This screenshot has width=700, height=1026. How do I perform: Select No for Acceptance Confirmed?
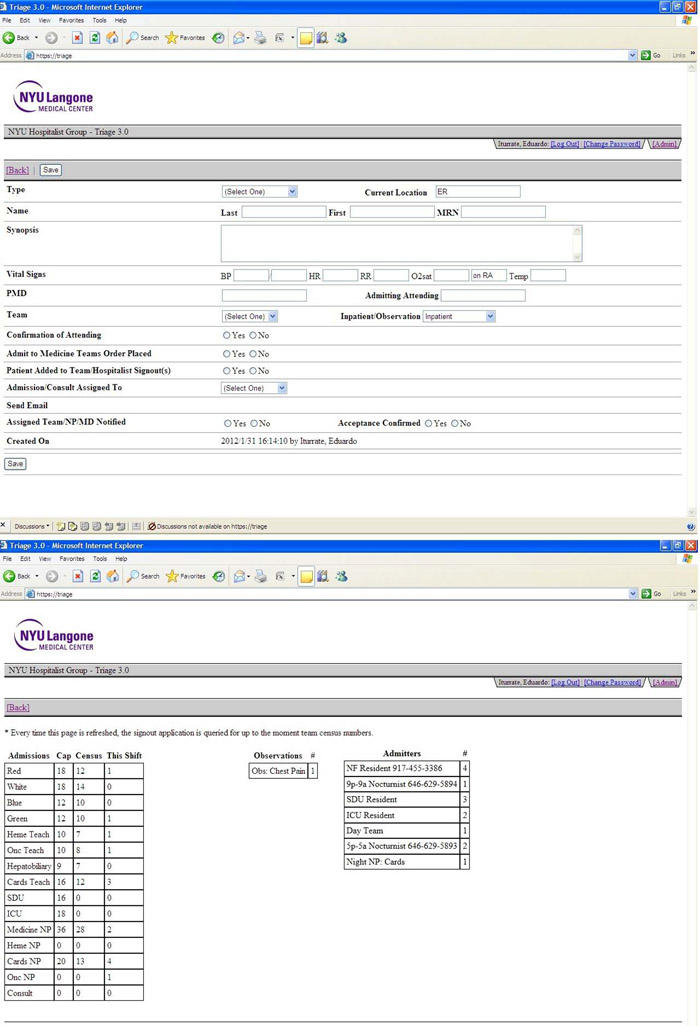pos(455,424)
